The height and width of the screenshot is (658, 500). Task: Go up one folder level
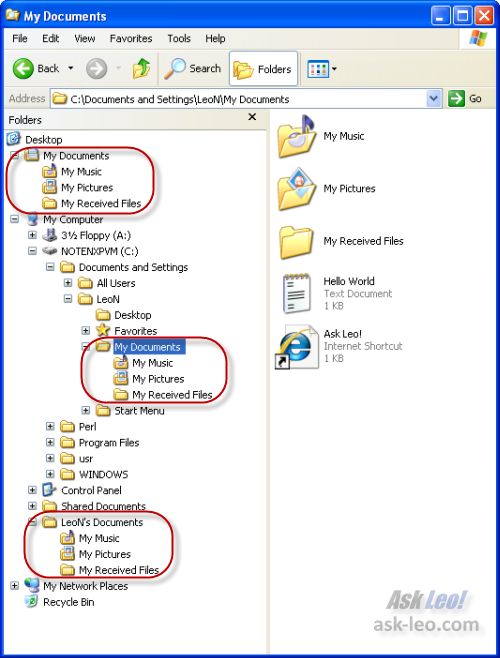point(141,68)
